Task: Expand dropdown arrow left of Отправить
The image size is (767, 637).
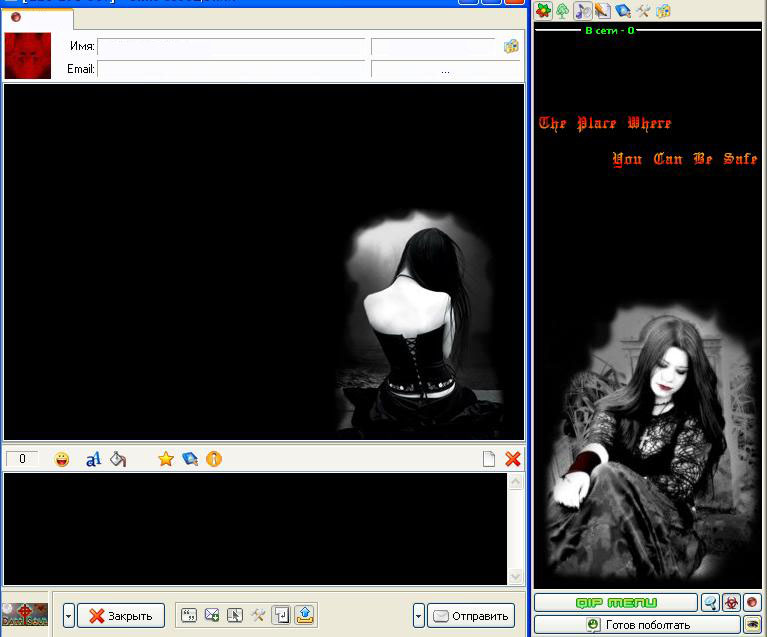Action: (418, 616)
